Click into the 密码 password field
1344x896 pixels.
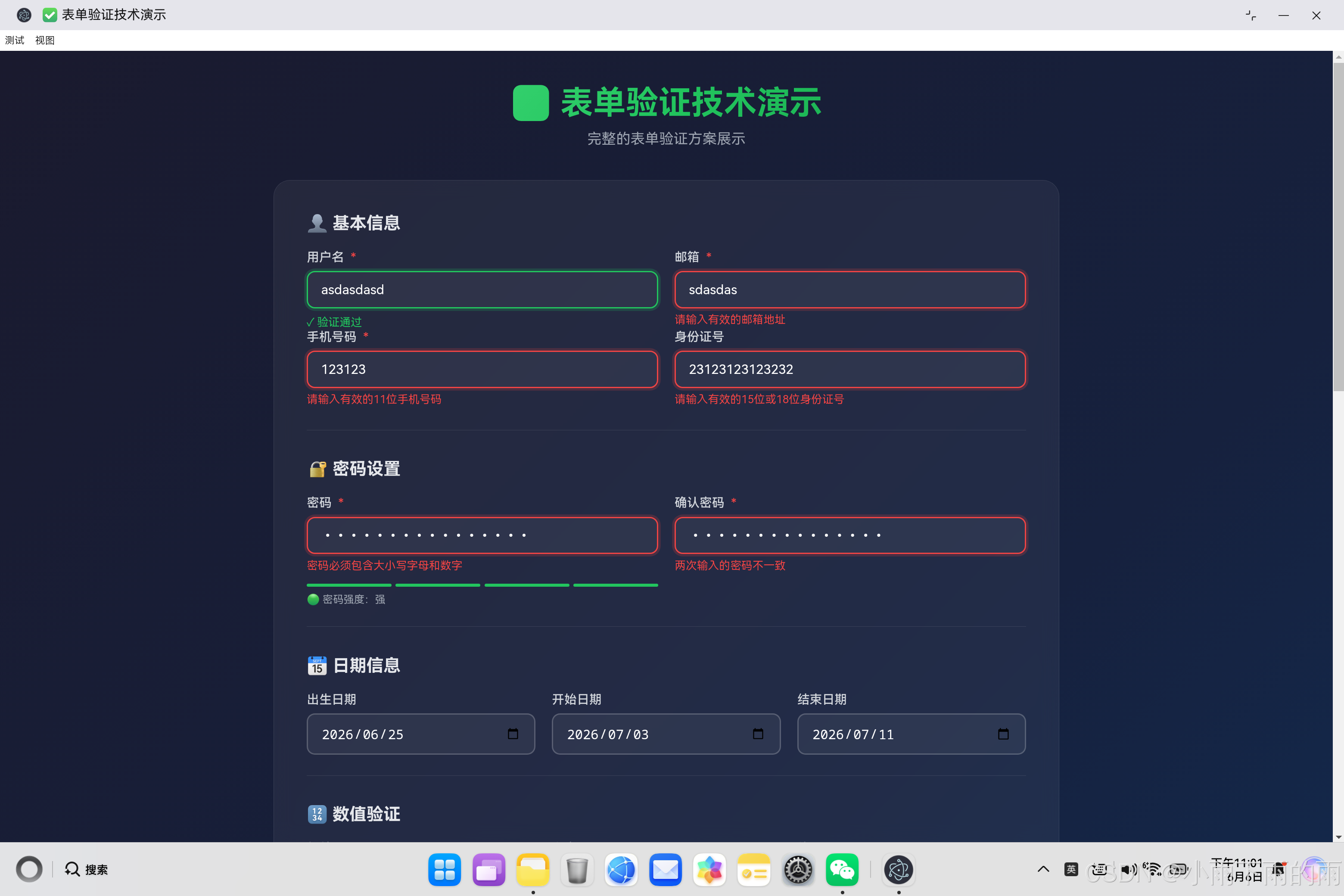pyautogui.click(x=482, y=535)
